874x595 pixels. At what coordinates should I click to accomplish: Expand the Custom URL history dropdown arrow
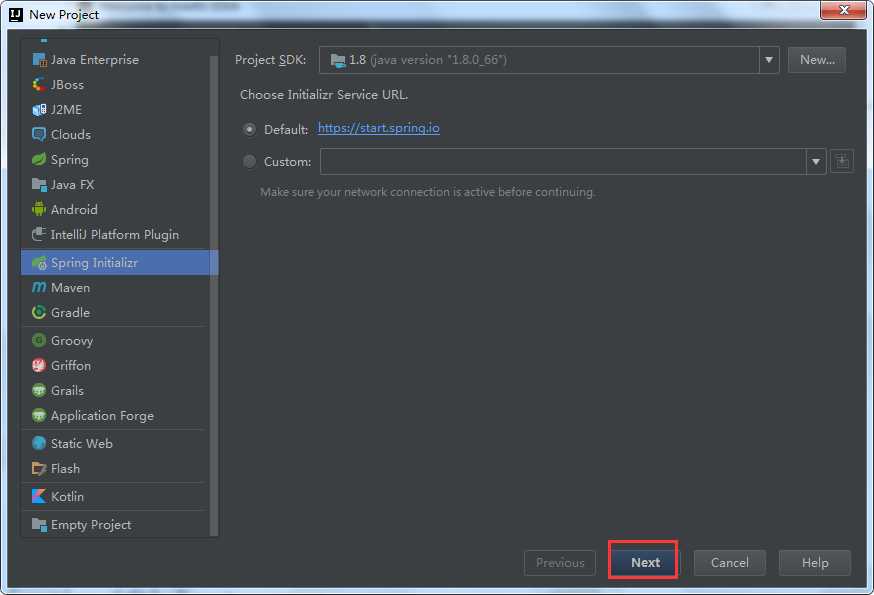click(x=816, y=162)
